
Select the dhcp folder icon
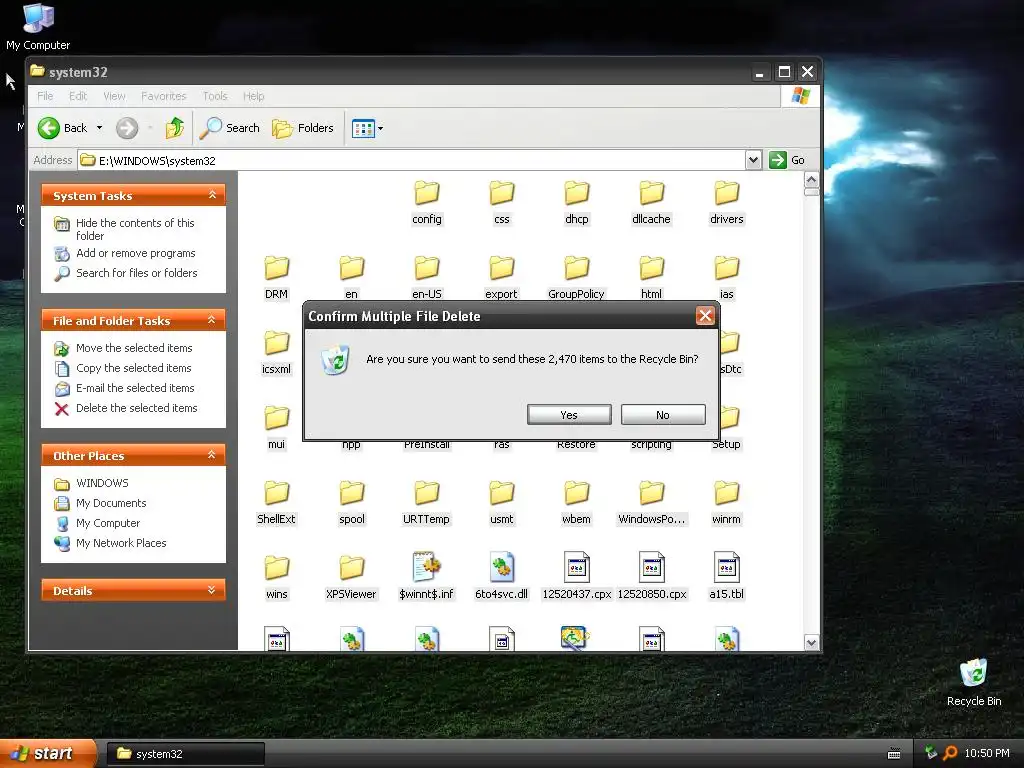pos(577,193)
